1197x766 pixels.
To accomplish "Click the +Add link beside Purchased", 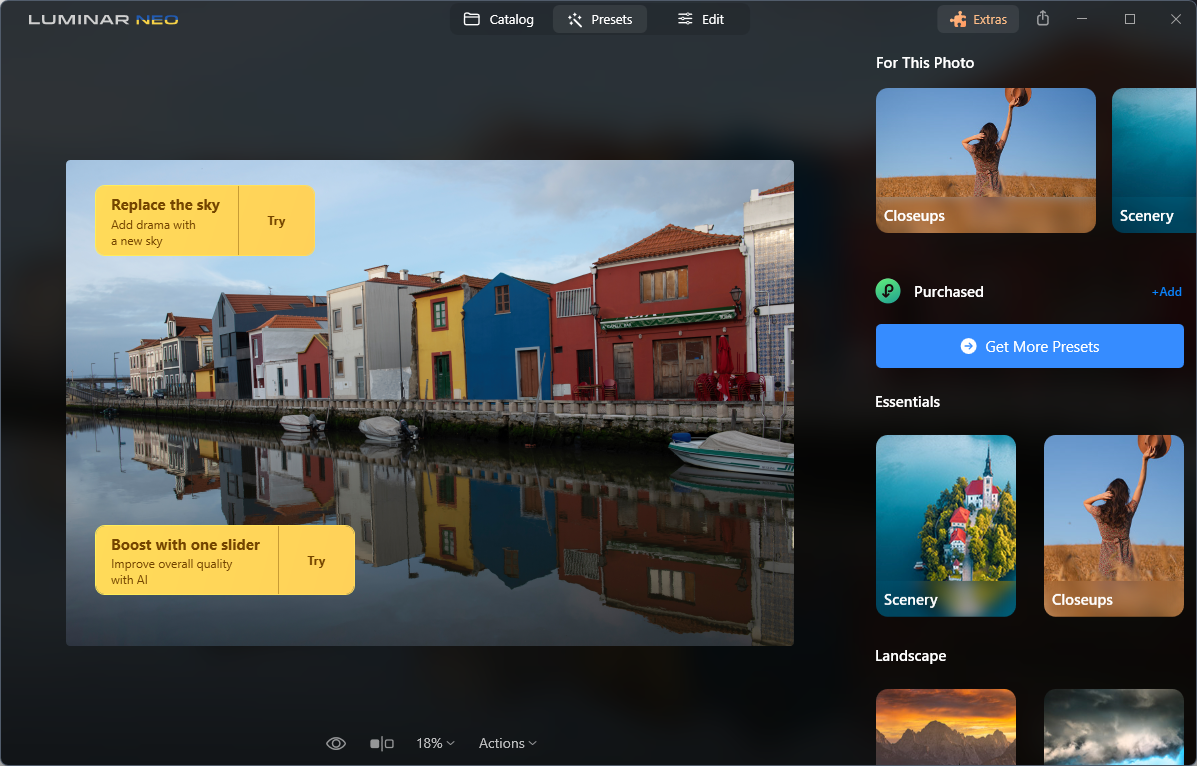I will tap(1166, 292).
